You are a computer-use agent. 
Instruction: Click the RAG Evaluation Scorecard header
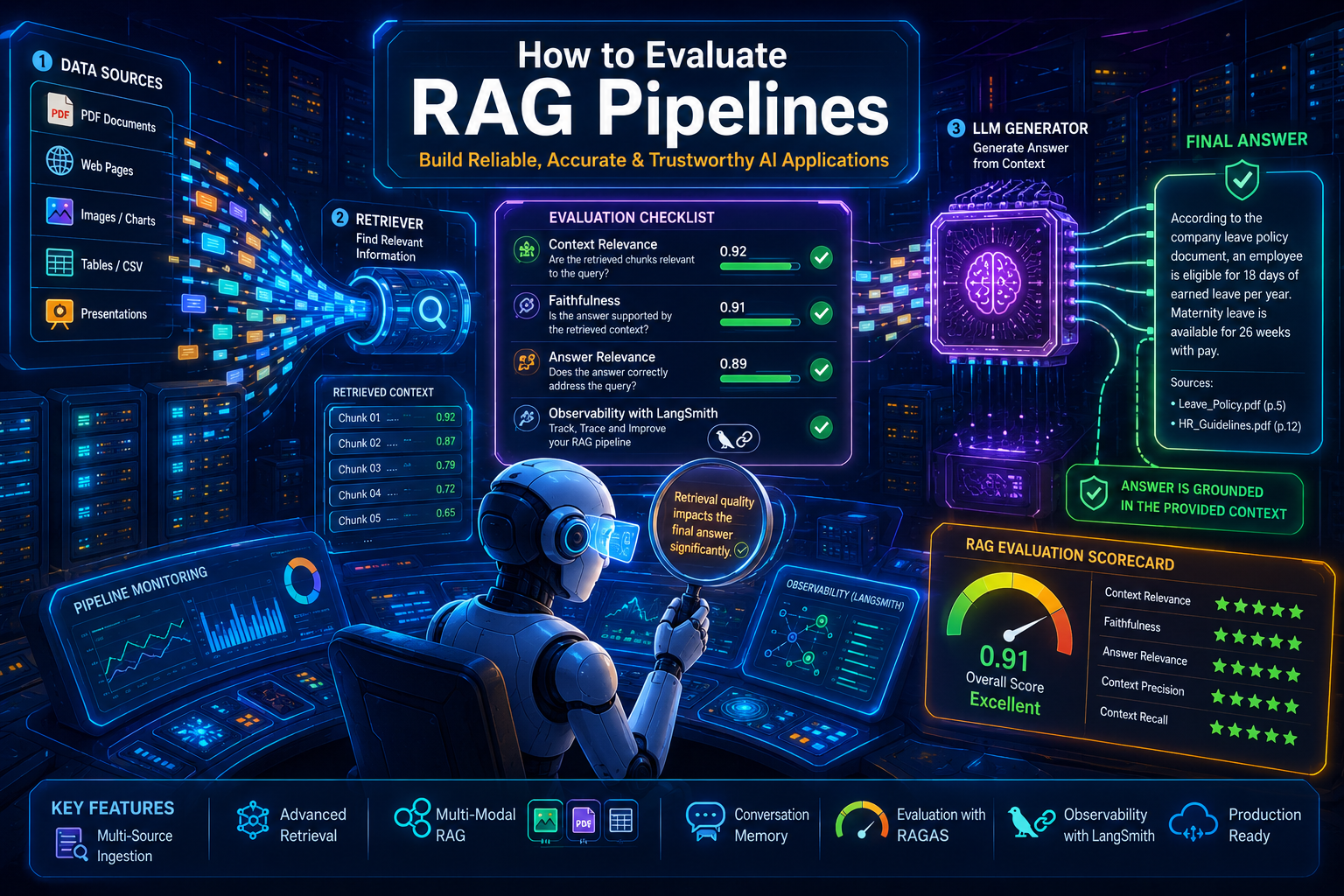point(1069,553)
